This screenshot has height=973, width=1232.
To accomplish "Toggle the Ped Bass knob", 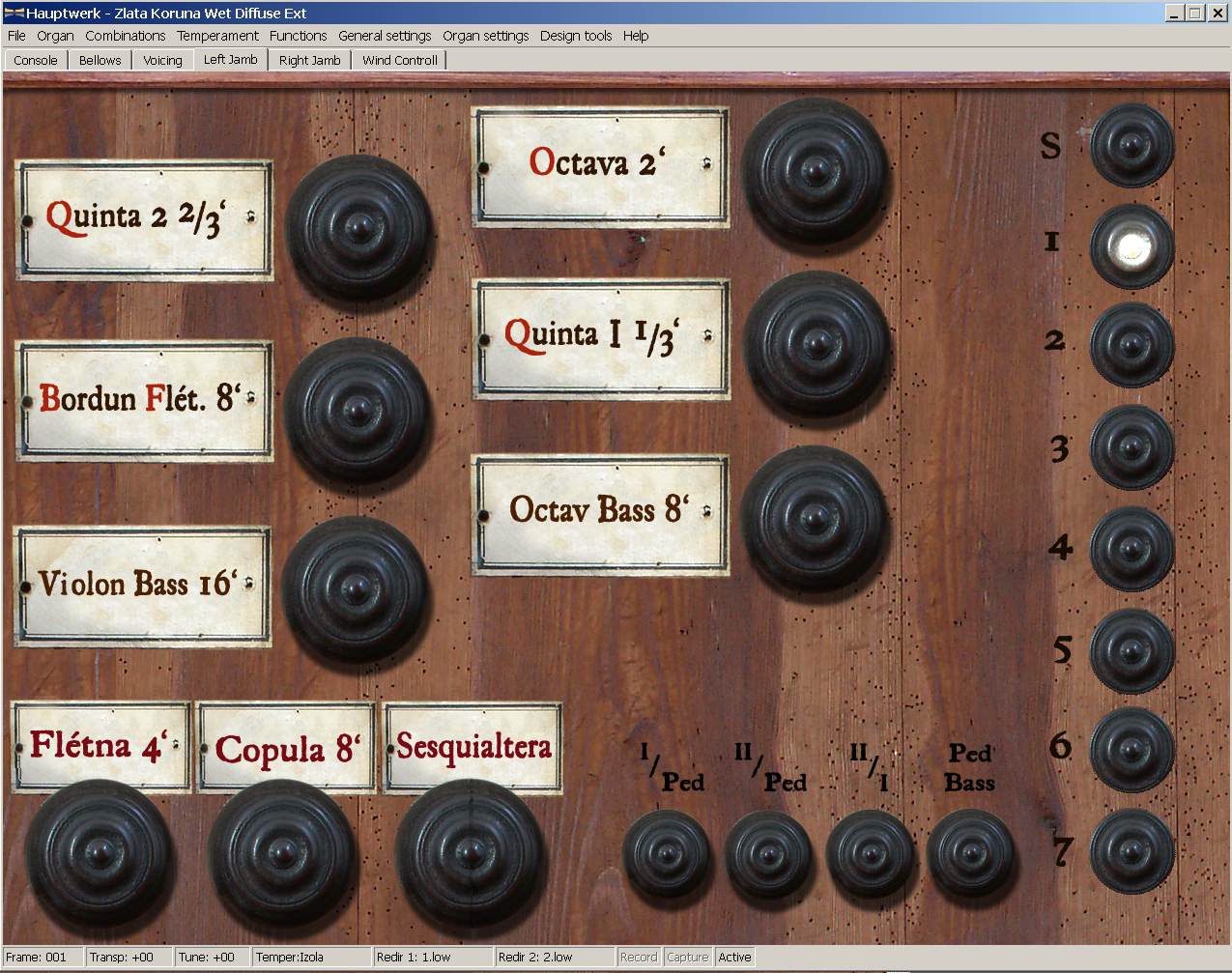I will 970,854.
